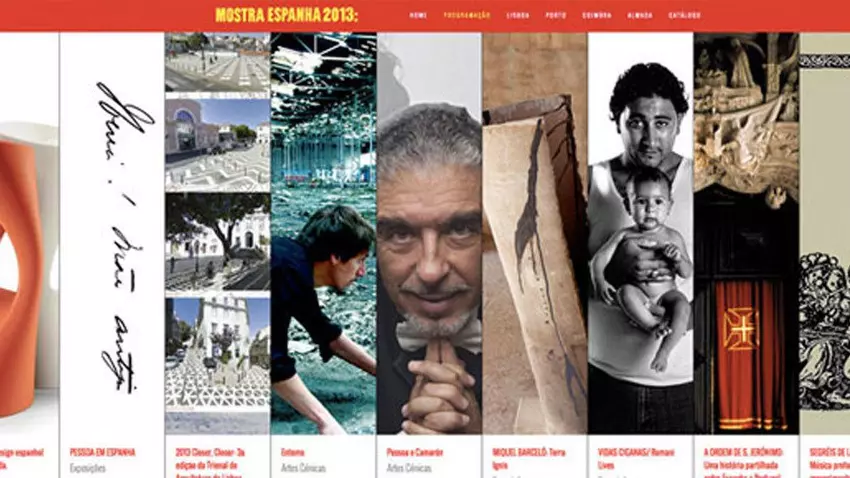Open the gray-haired man portrait panel
The image size is (850, 478).
(x=429, y=233)
